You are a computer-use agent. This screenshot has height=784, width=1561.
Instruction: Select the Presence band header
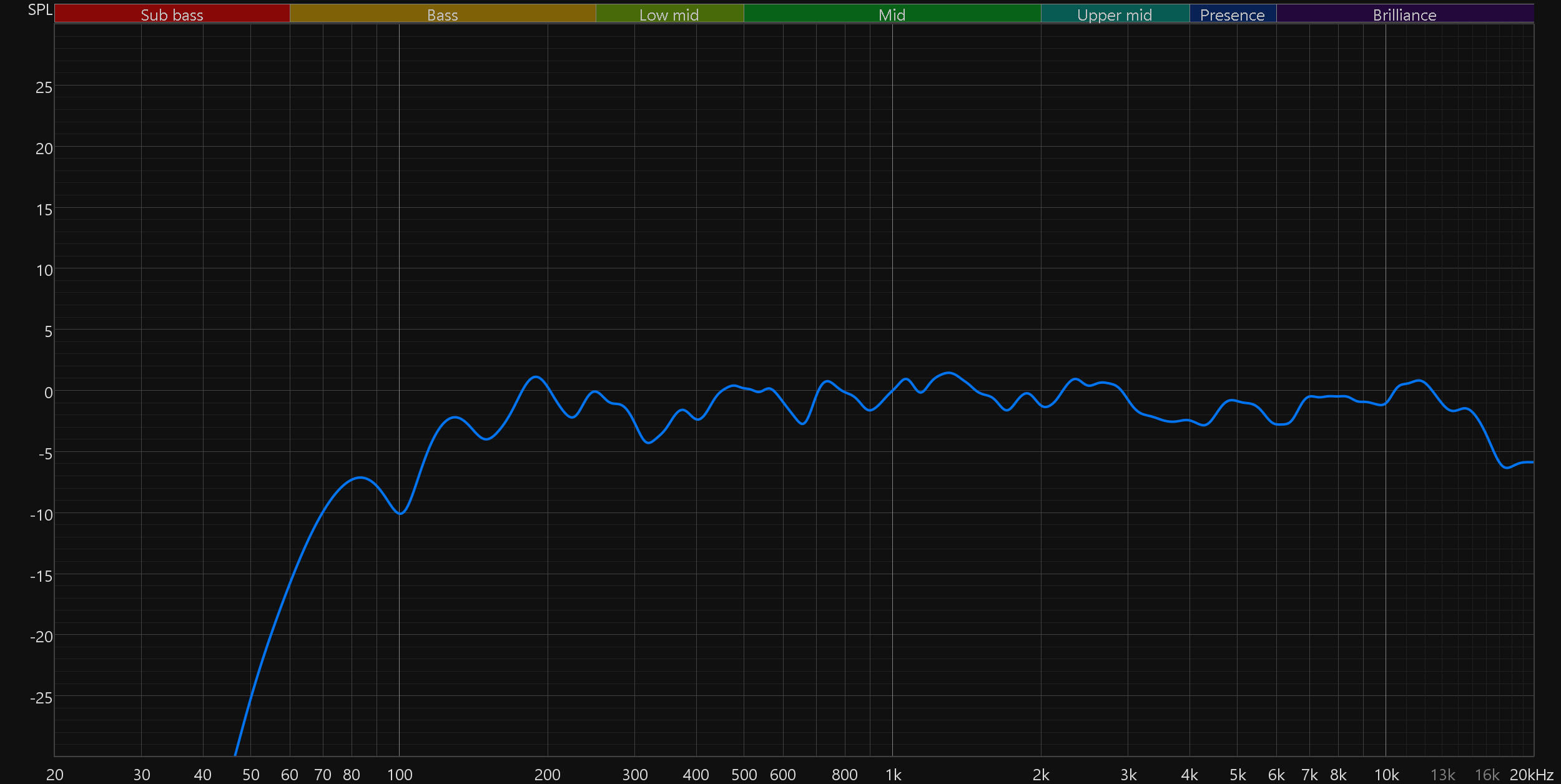[x=1232, y=14]
